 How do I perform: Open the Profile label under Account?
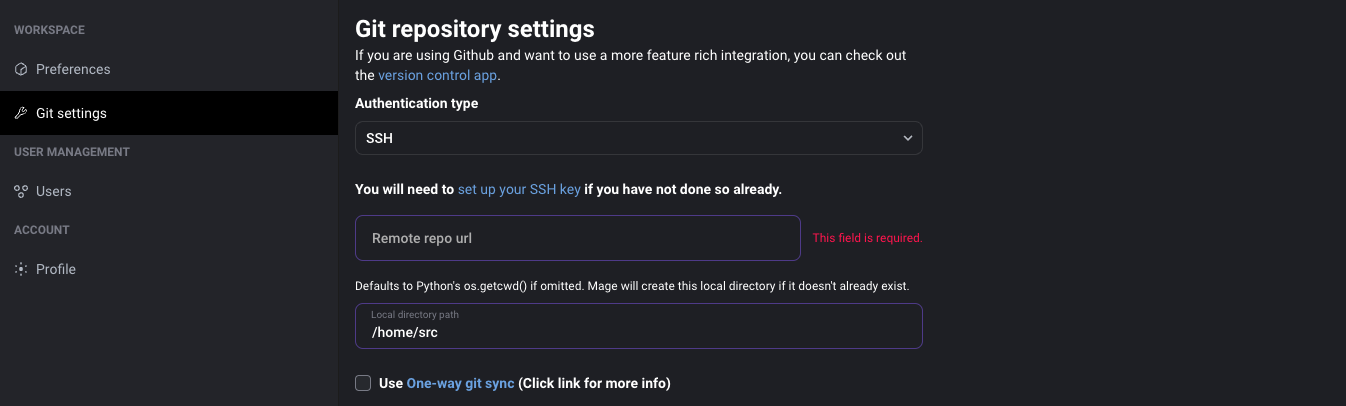coord(56,269)
